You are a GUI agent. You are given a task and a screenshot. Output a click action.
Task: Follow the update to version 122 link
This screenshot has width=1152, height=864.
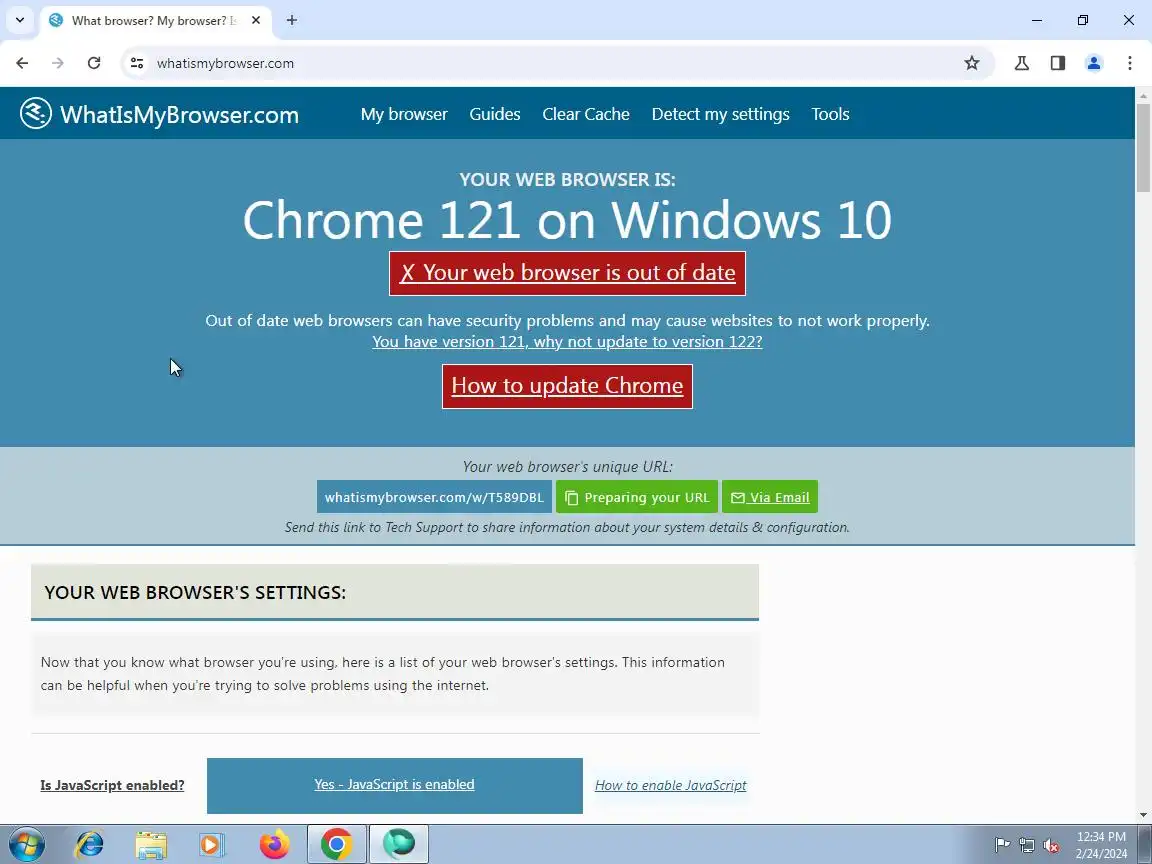click(x=567, y=342)
